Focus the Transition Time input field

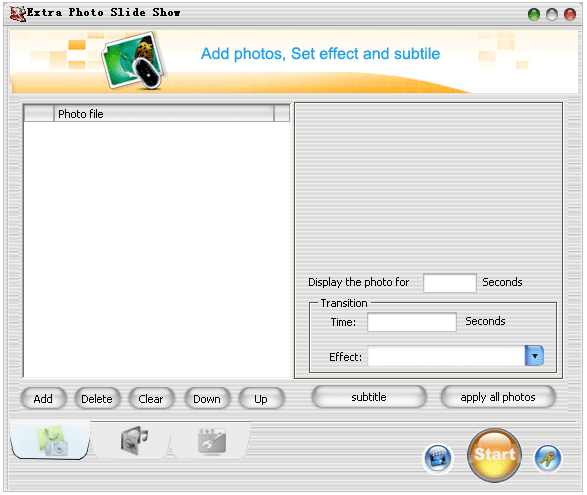[x=412, y=322]
